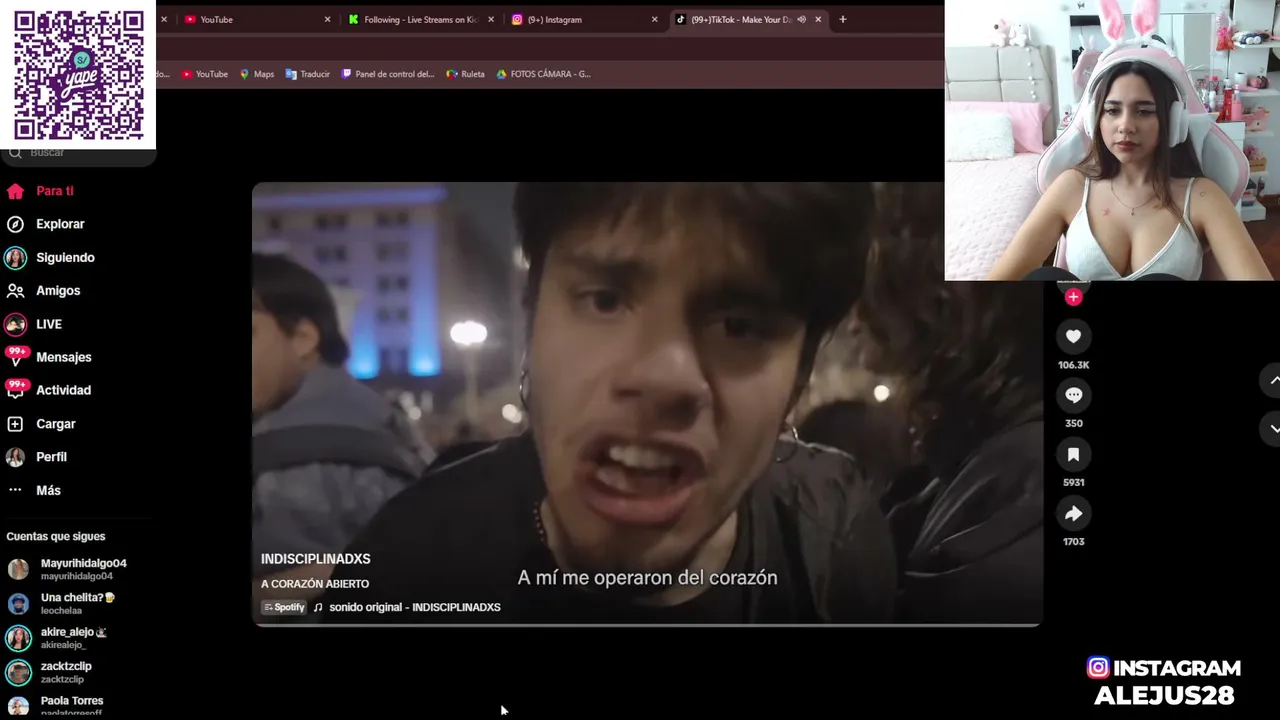The height and width of the screenshot is (720, 1280).
Task: Click the Spotify tag on the video
Action: (284, 607)
